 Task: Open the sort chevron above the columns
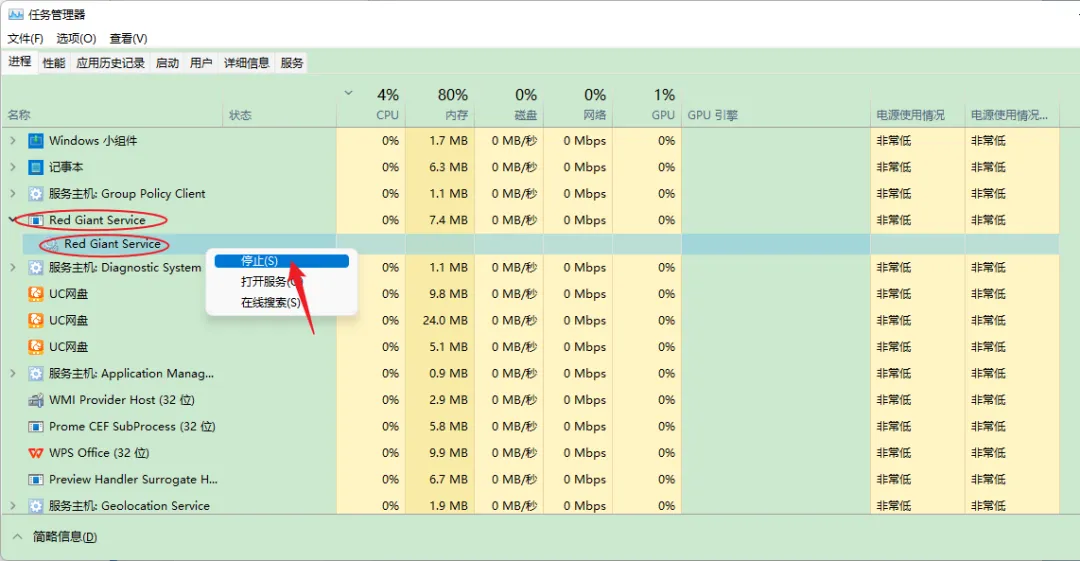349,93
